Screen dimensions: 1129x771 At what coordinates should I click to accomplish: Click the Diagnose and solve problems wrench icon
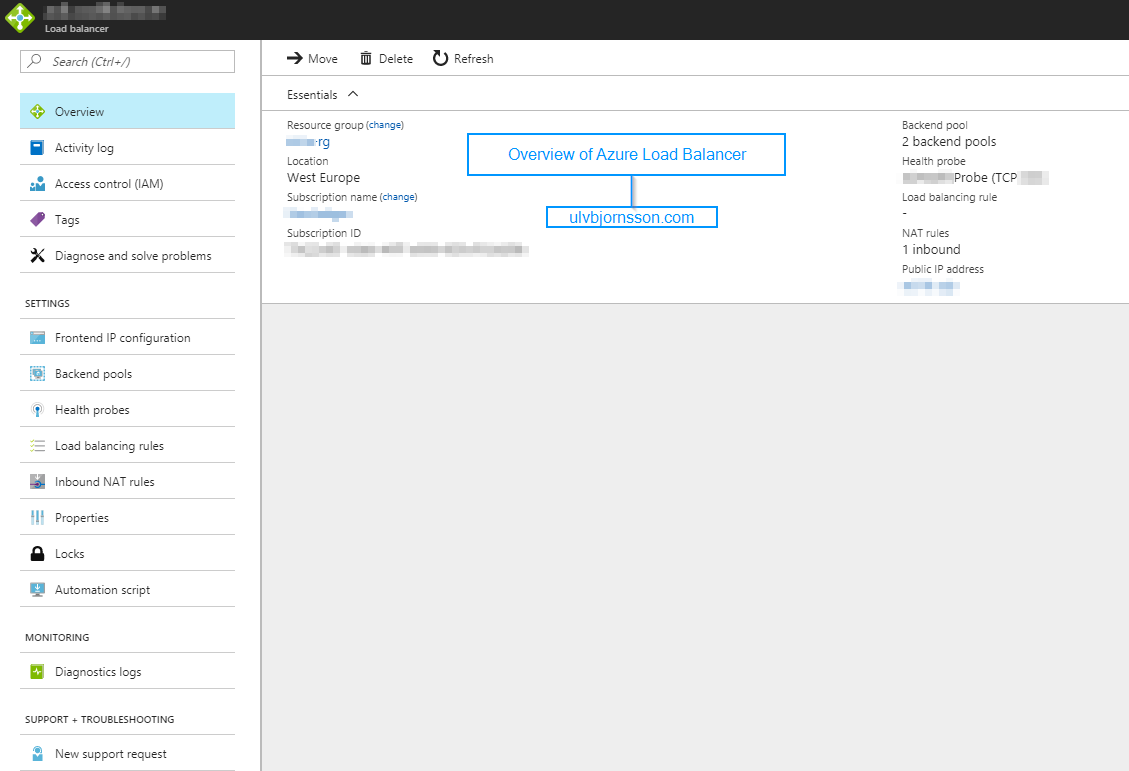(x=37, y=256)
